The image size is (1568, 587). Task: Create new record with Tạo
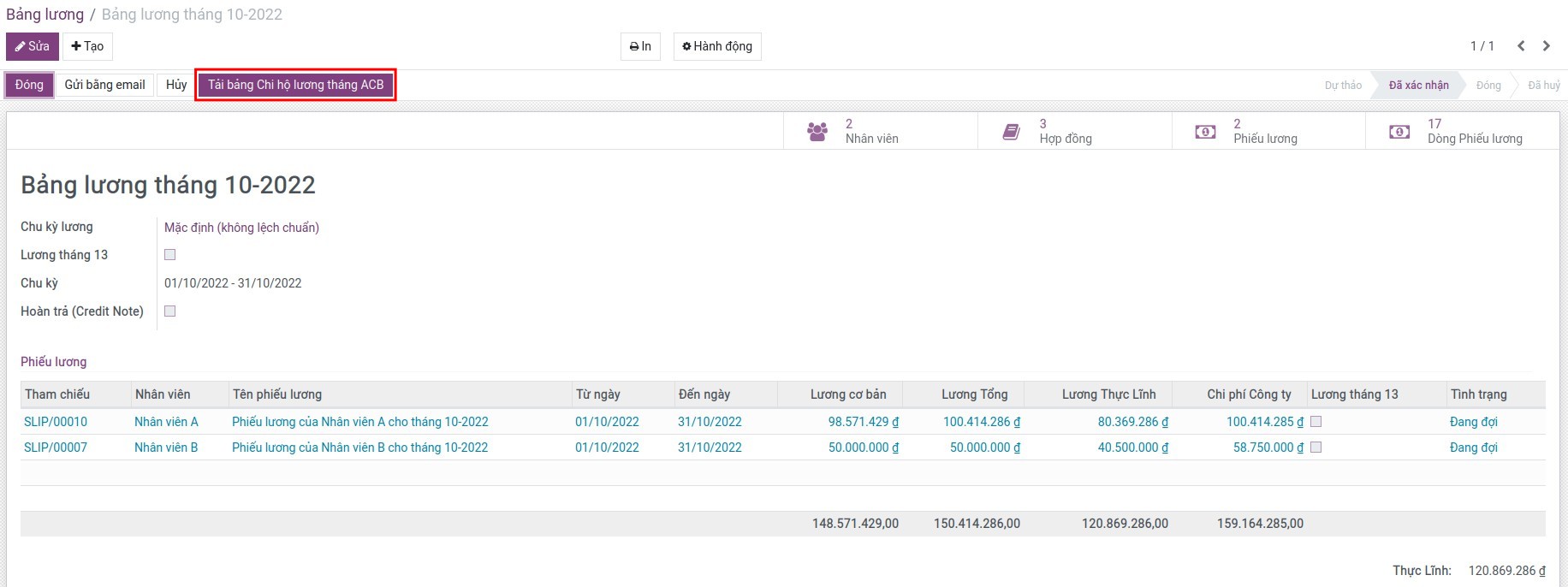pos(87,46)
